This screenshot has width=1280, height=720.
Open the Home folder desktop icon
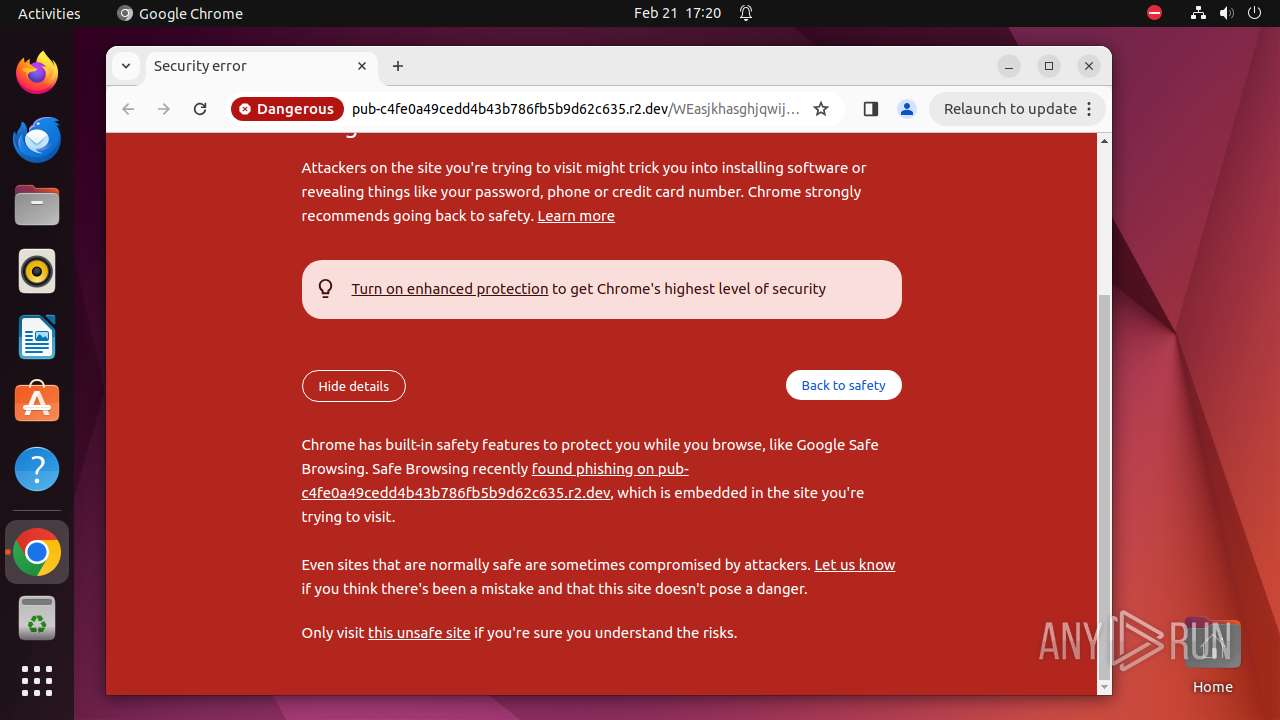pos(1212,655)
